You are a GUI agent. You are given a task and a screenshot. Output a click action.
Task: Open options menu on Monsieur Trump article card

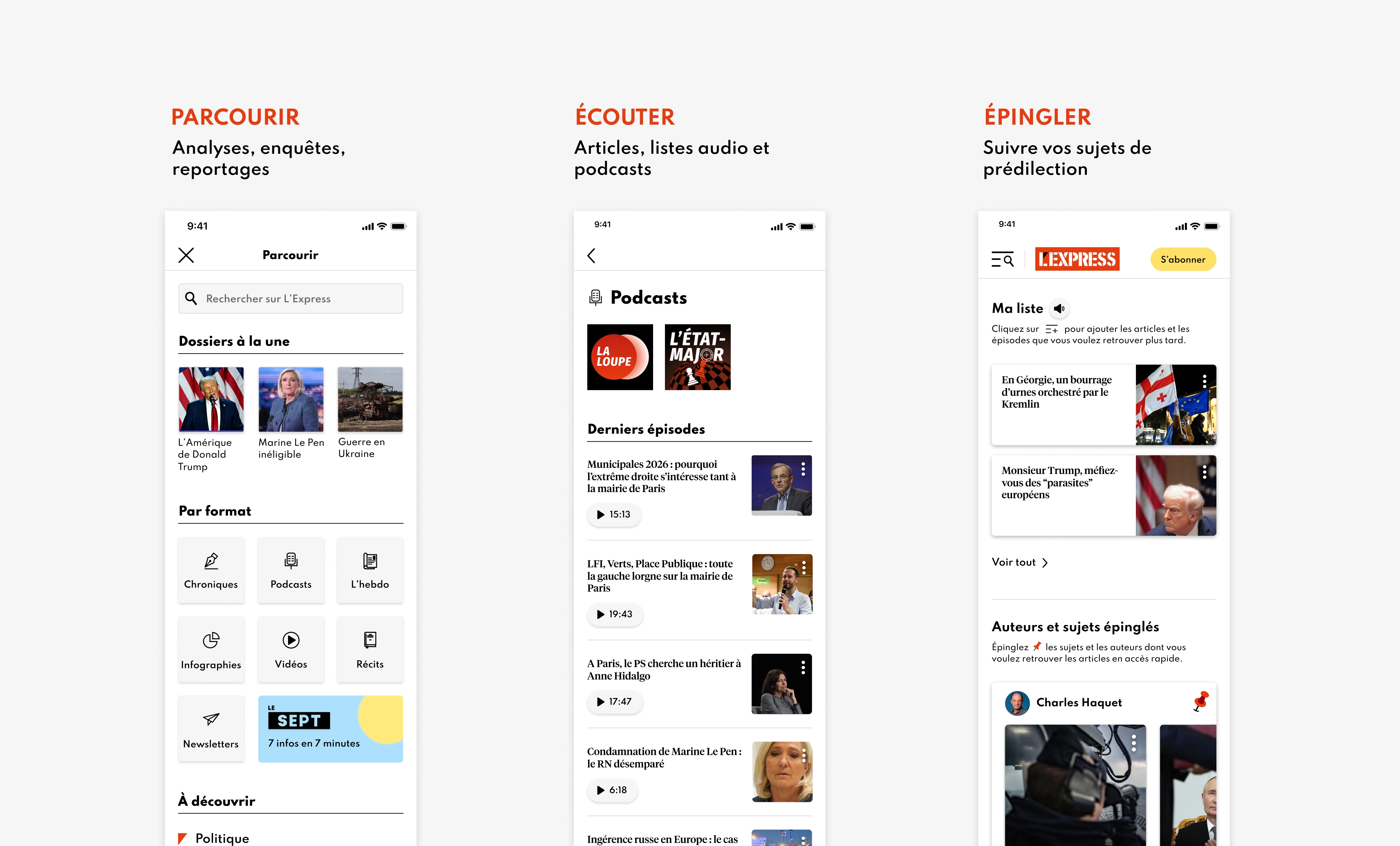click(1204, 472)
